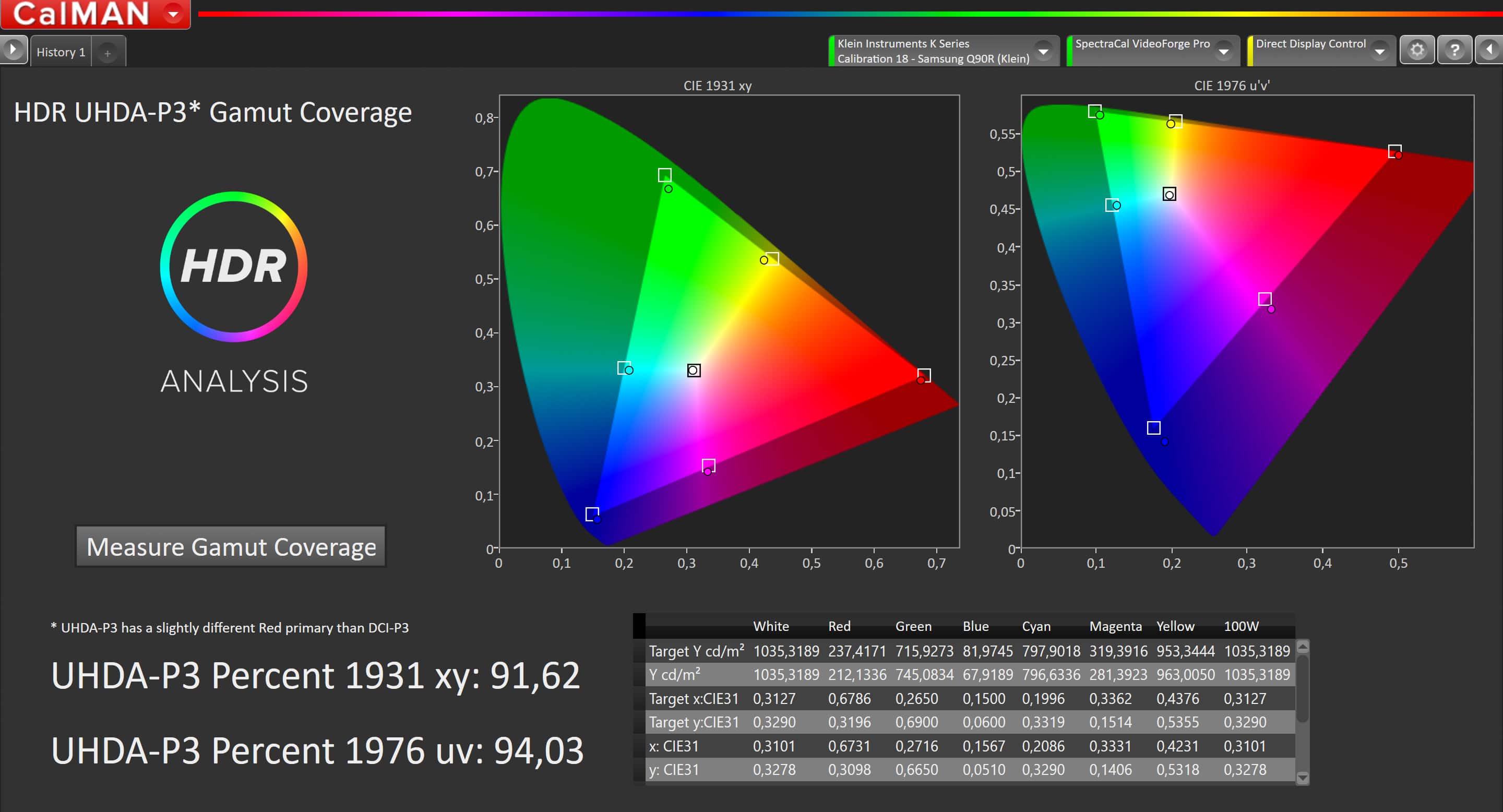The width and height of the screenshot is (1503, 812).
Task: Click the blue target square in CIE 1976 chart
Action: click(1153, 427)
